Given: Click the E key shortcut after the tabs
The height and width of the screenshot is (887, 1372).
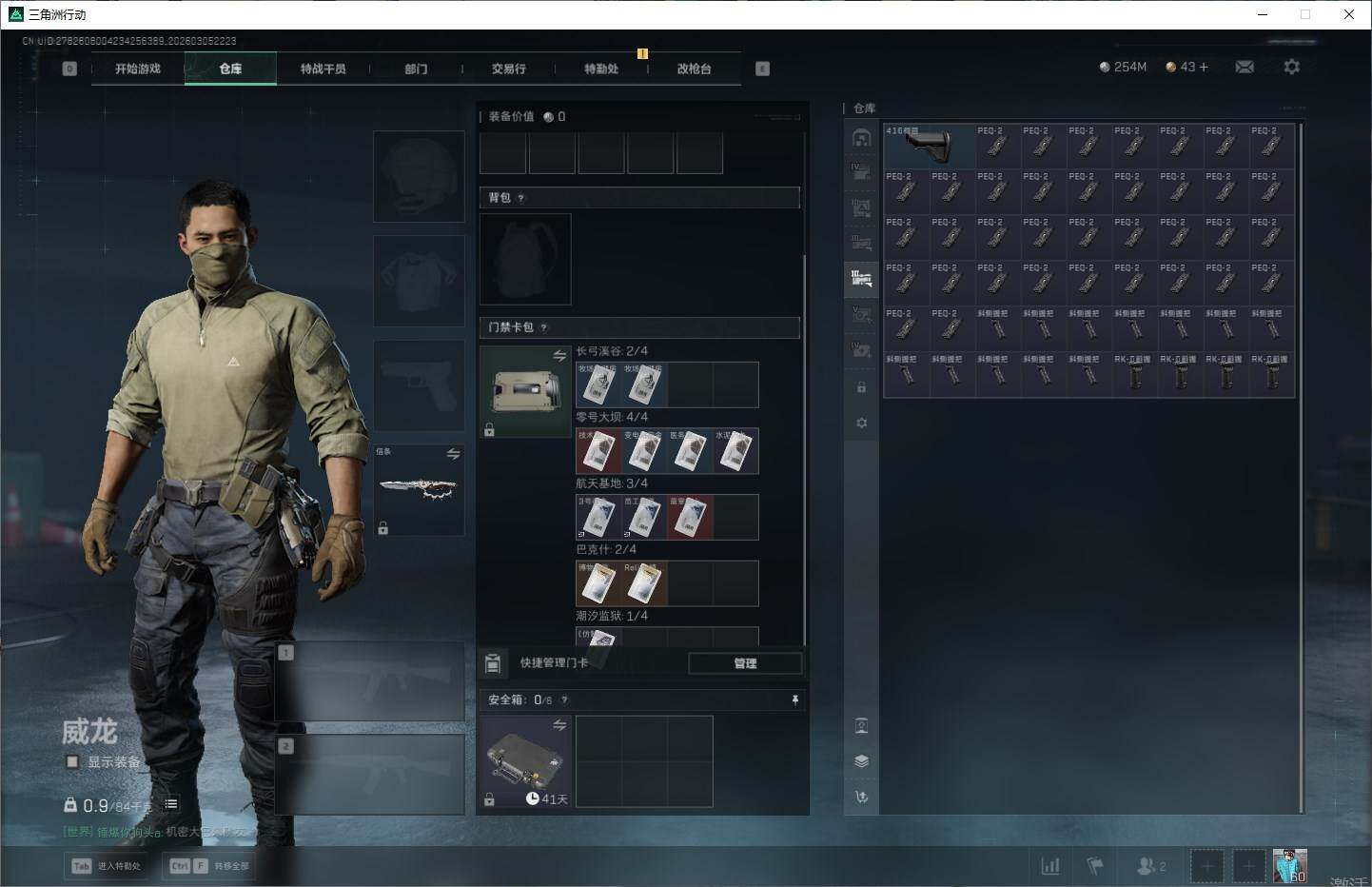Looking at the screenshot, I should [x=762, y=69].
